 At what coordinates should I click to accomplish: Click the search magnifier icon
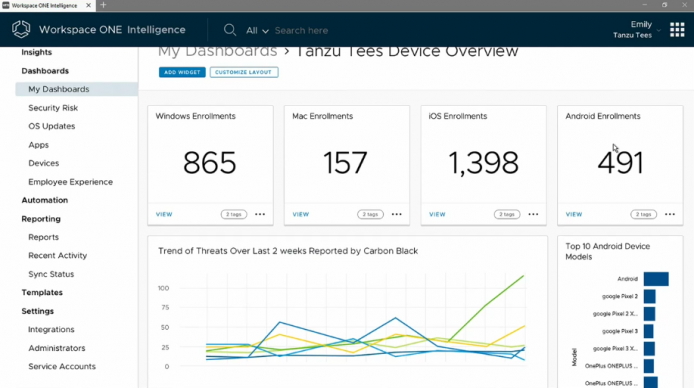click(229, 30)
